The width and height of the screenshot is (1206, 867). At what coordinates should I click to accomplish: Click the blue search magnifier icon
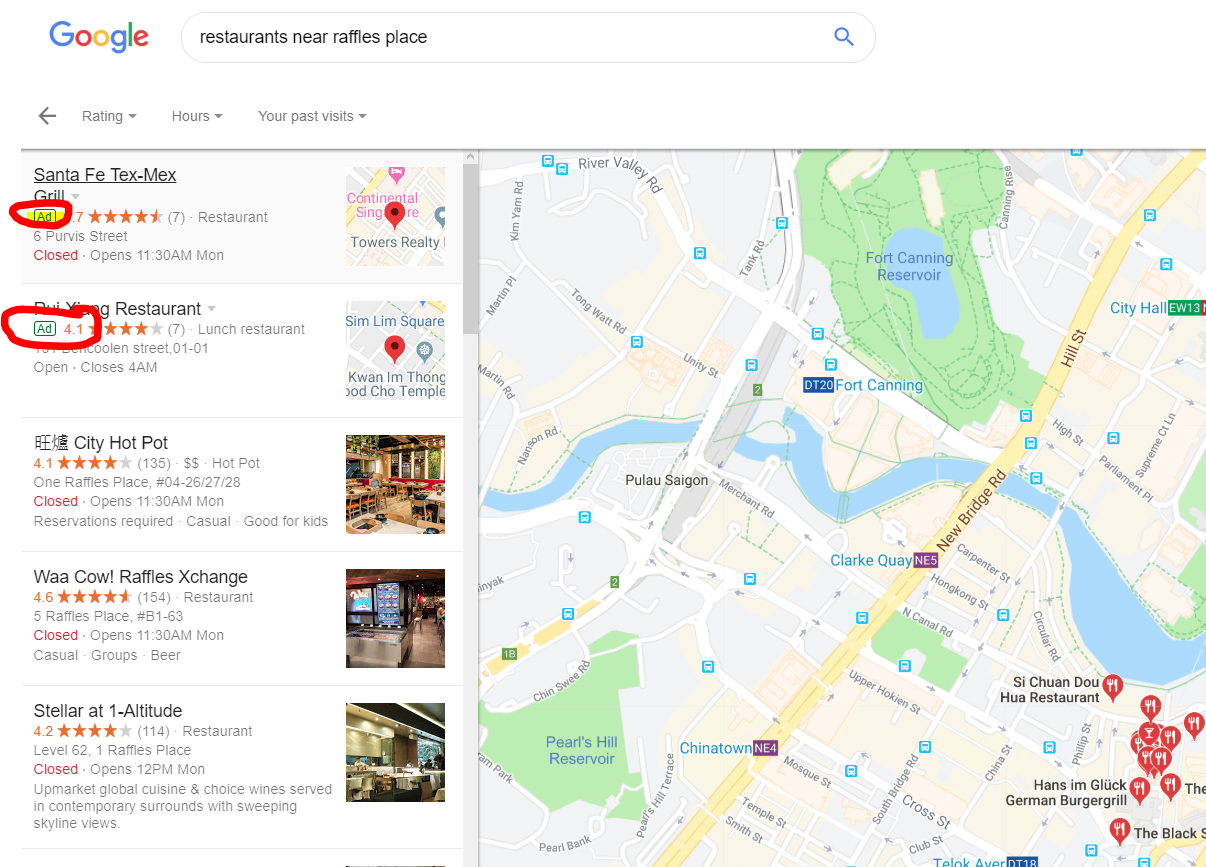point(844,37)
